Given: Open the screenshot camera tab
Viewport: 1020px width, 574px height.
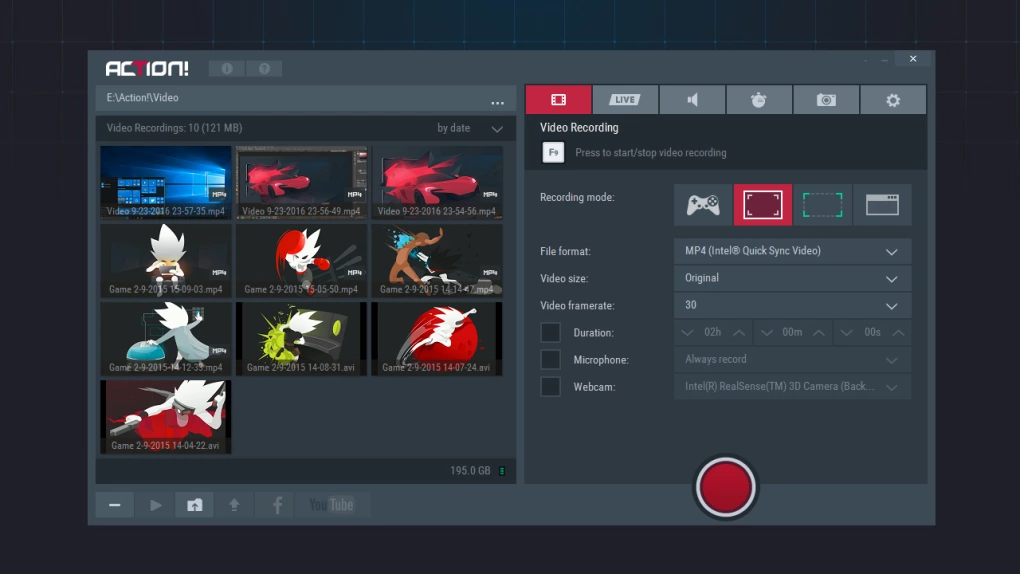Looking at the screenshot, I should tap(826, 100).
